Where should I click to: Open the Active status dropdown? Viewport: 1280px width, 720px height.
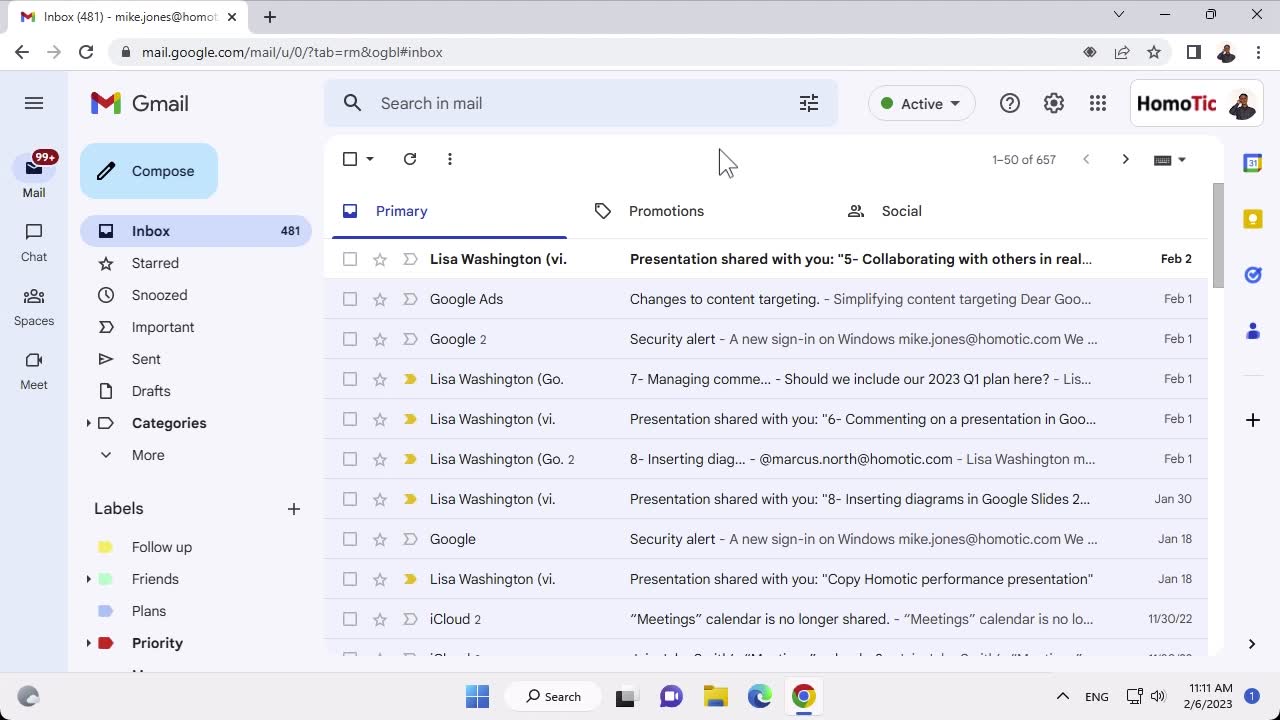921,103
